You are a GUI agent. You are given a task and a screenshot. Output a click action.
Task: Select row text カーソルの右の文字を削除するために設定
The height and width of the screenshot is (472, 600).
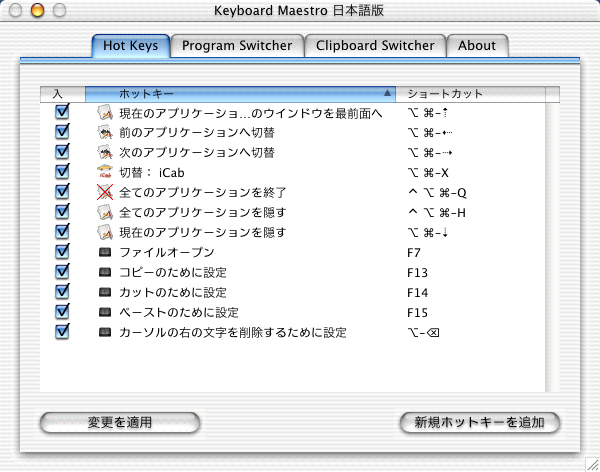(x=233, y=332)
